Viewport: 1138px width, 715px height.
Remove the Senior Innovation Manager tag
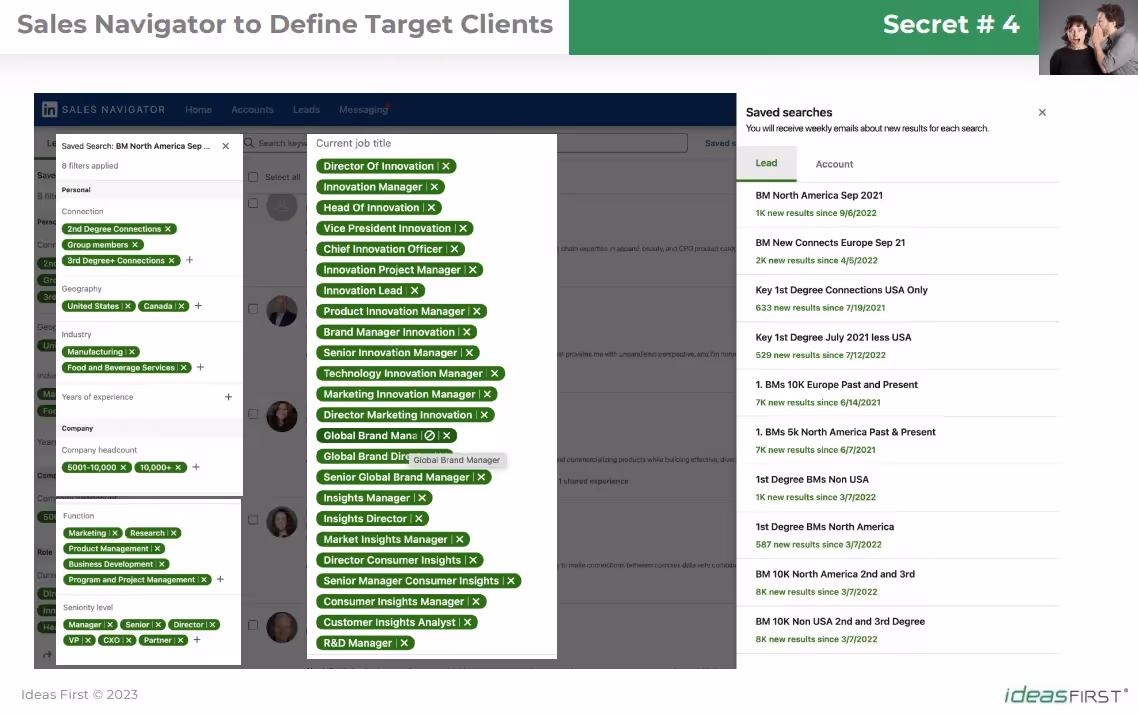pyautogui.click(x=469, y=353)
